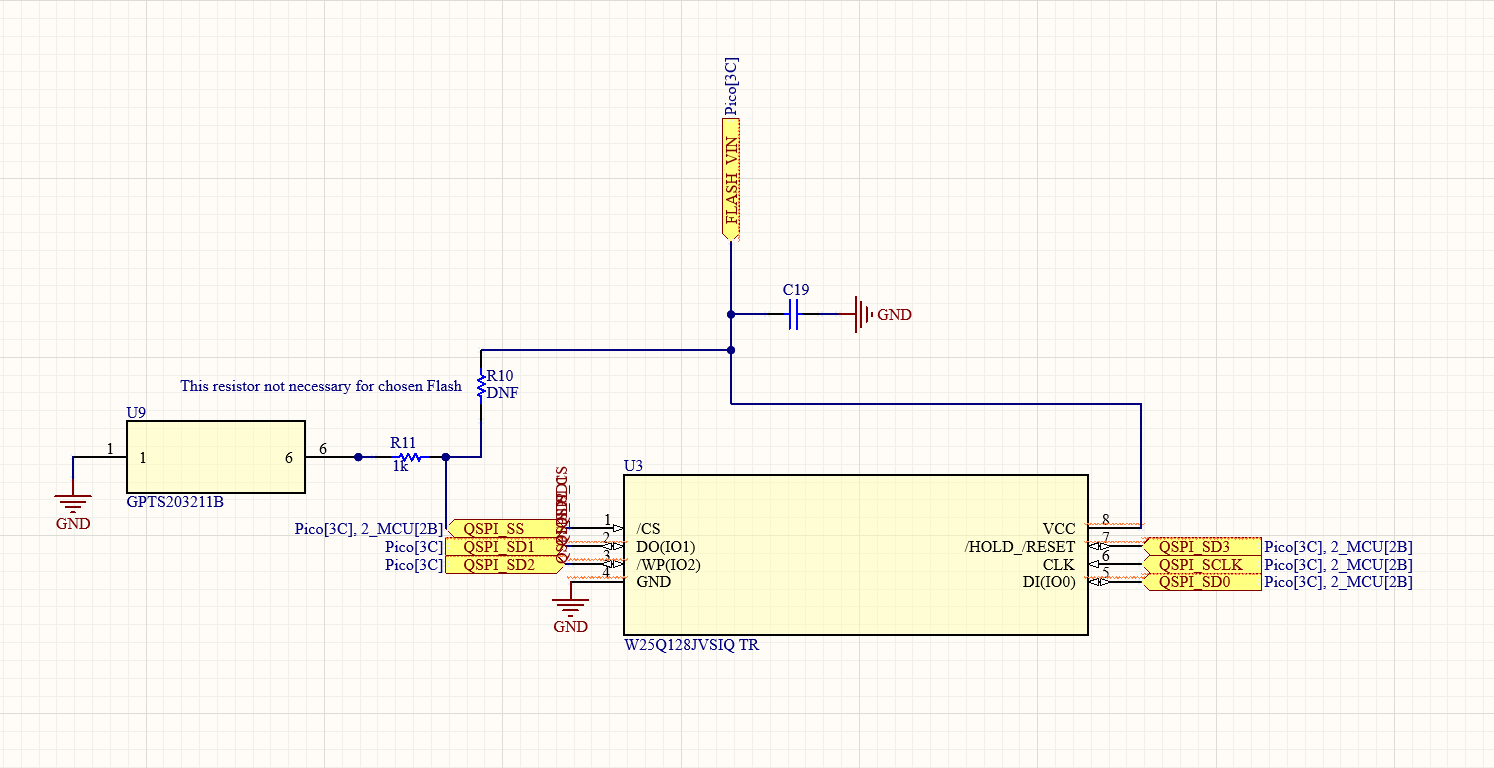
Task: Select the U9 component body
Action: click(216, 457)
